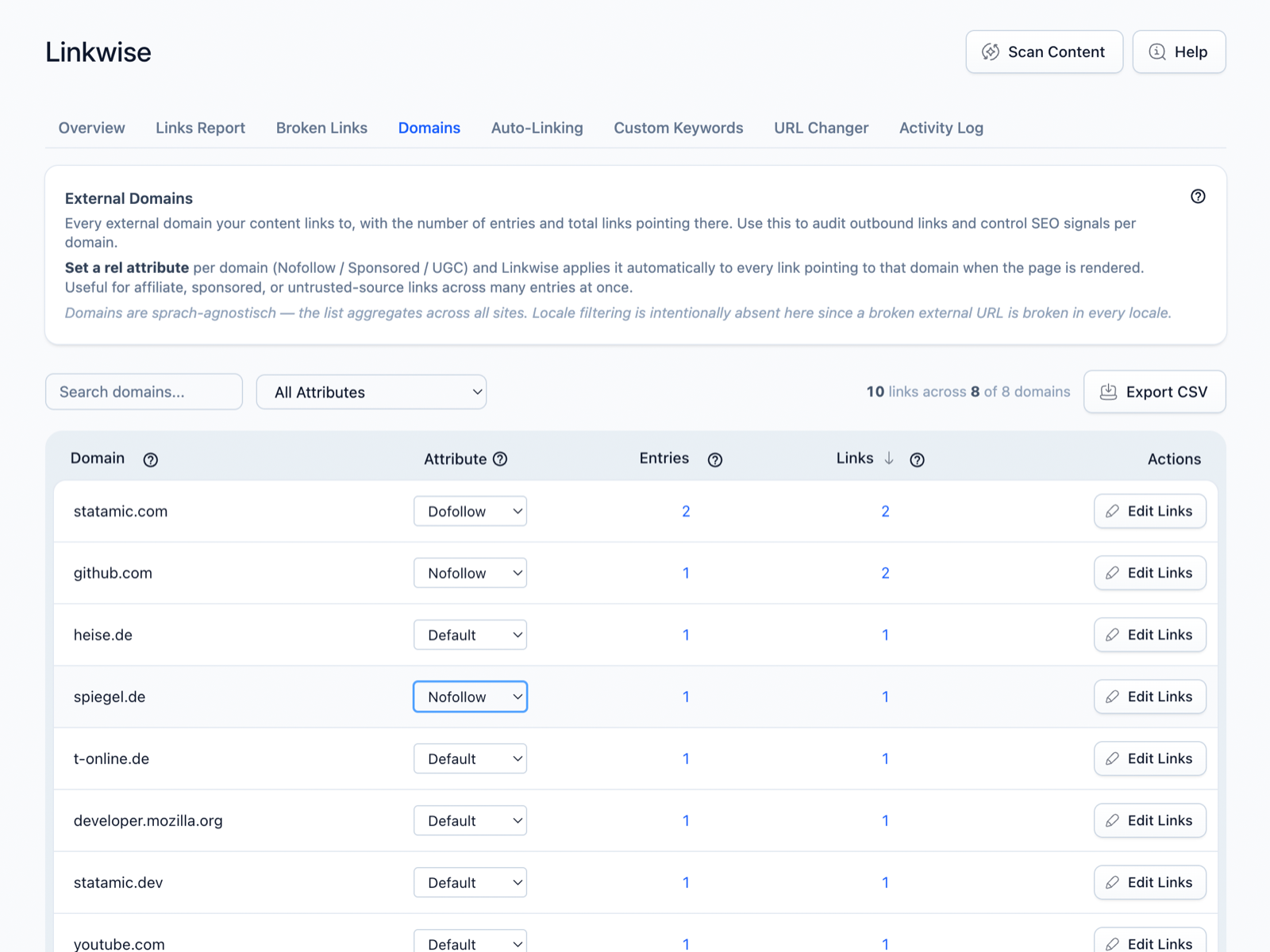Image resolution: width=1270 pixels, height=952 pixels.
Task: Click the links count for developer.mozilla.org
Action: (x=885, y=820)
